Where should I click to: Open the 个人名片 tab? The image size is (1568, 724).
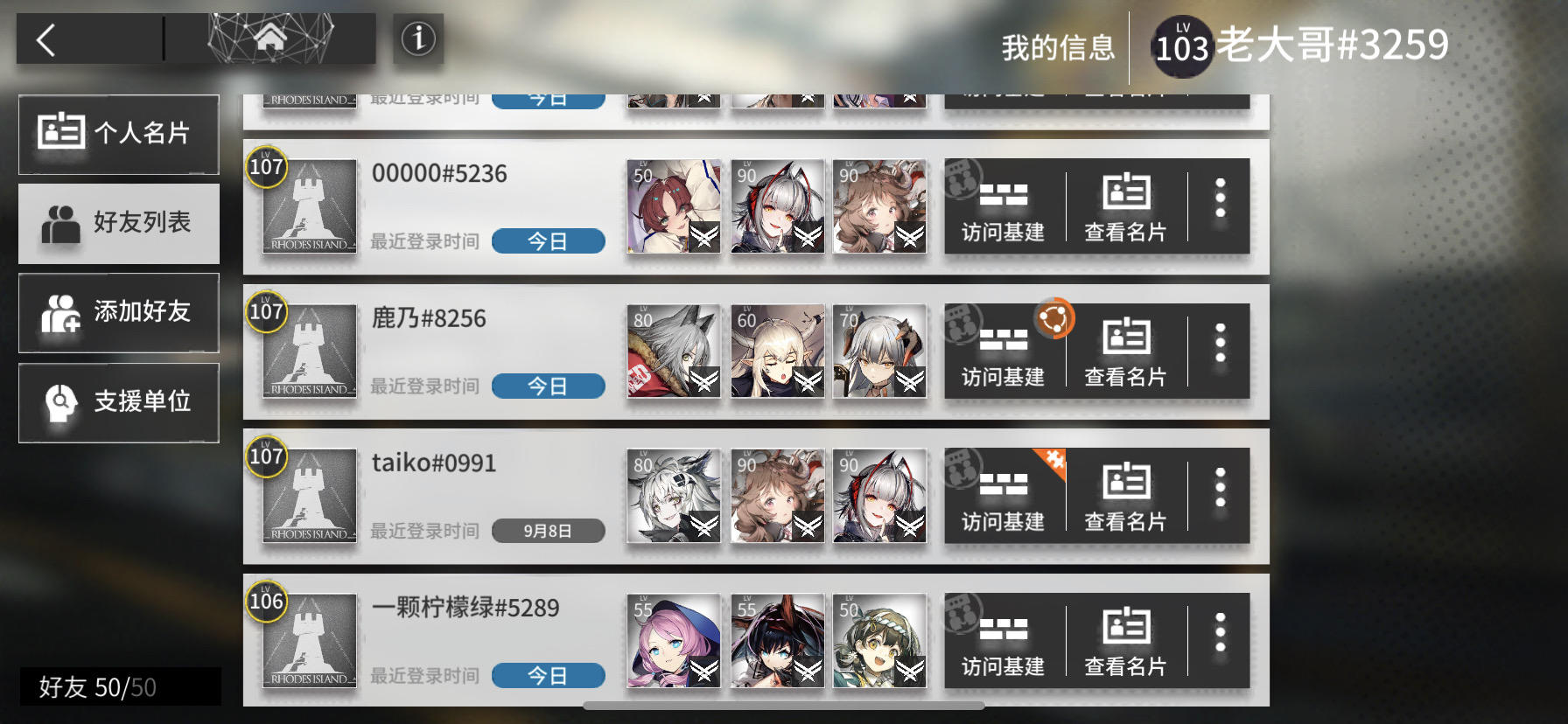(x=119, y=134)
